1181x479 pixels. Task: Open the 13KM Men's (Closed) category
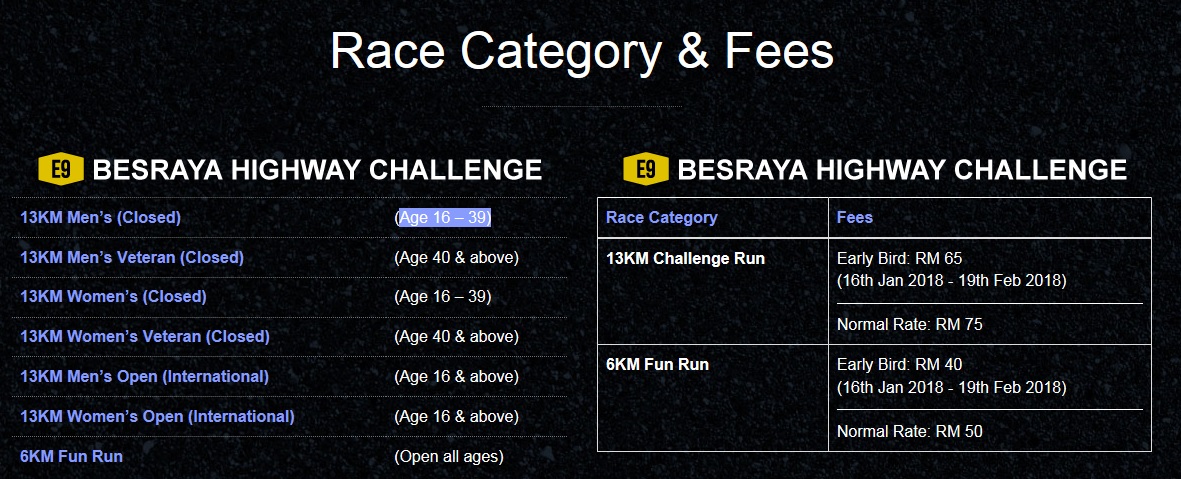tap(100, 218)
